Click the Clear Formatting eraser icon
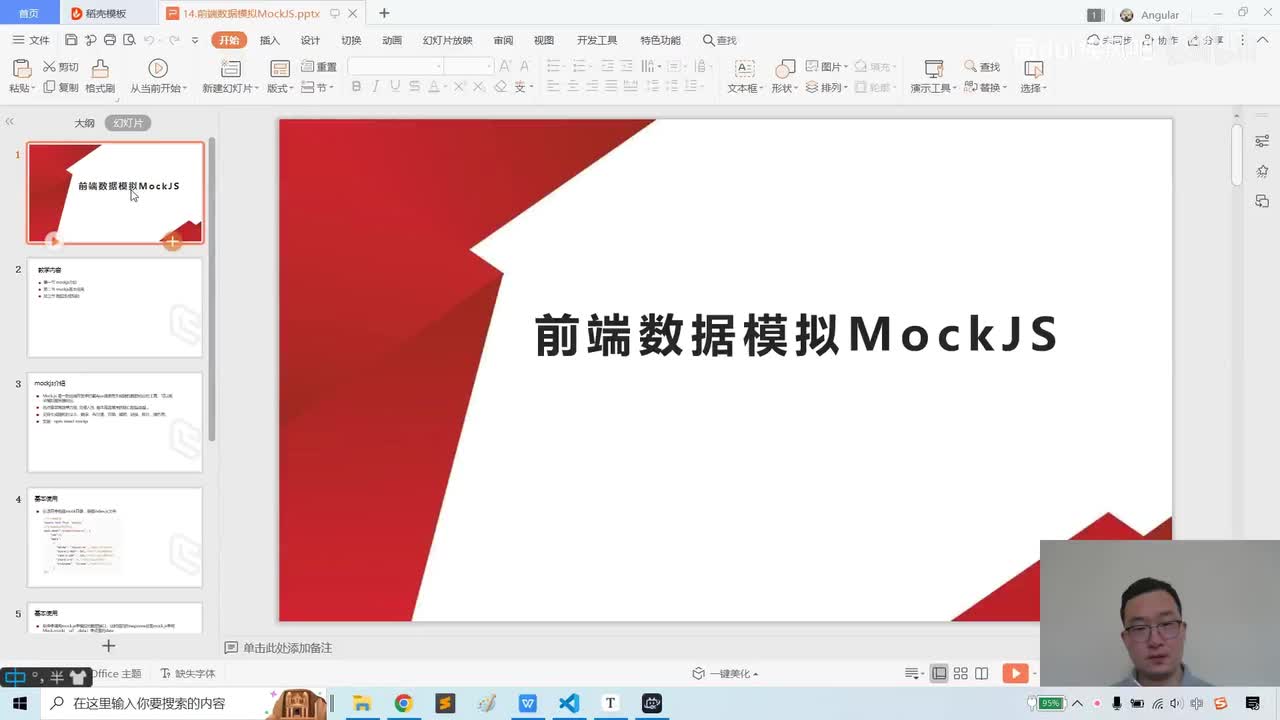 [x=501, y=87]
